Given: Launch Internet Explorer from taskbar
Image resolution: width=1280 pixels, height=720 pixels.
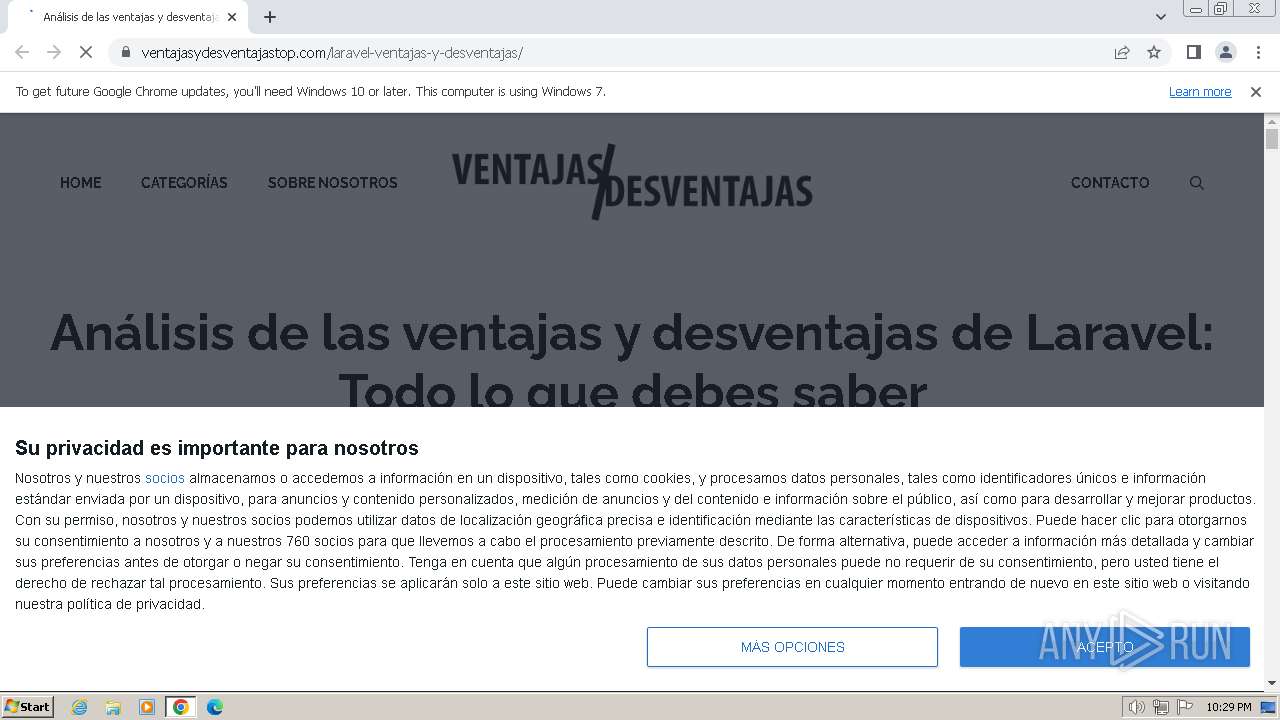Looking at the screenshot, I should [79, 707].
